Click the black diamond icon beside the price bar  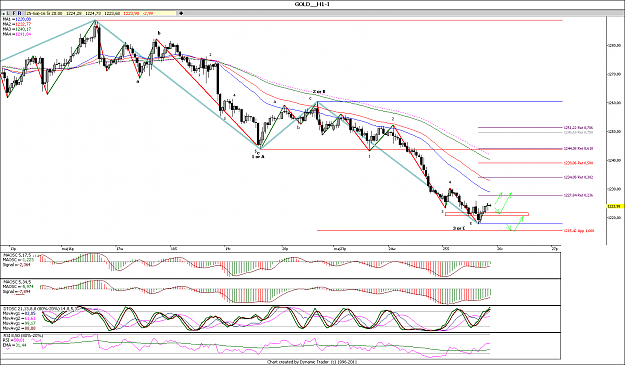coord(181,13)
